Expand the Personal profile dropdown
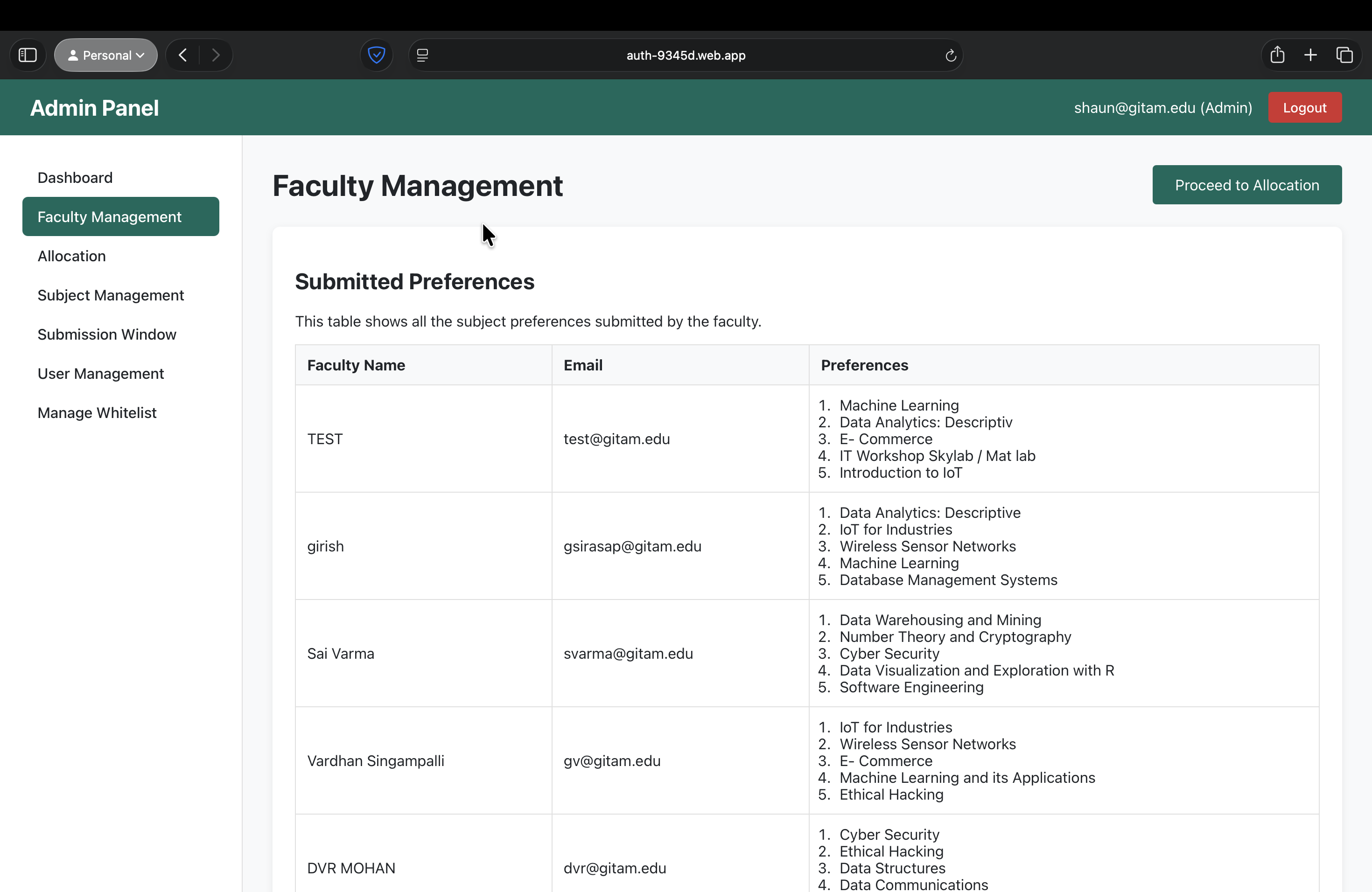This screenshot has width=1372, height=892. point(106,56)
